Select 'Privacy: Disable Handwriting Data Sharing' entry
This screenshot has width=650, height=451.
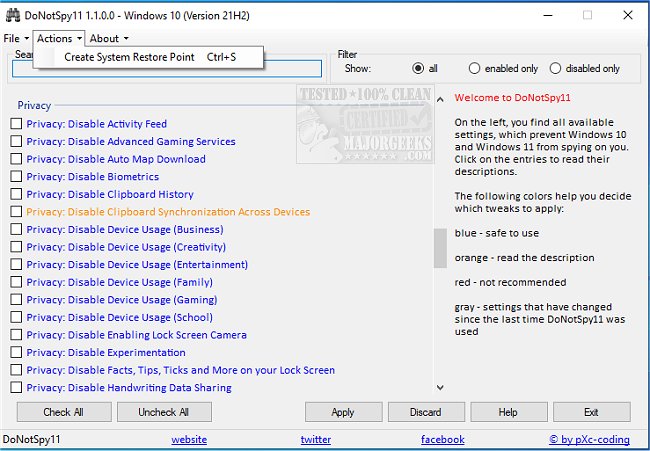pyautogui.click(x=129, y=388)
